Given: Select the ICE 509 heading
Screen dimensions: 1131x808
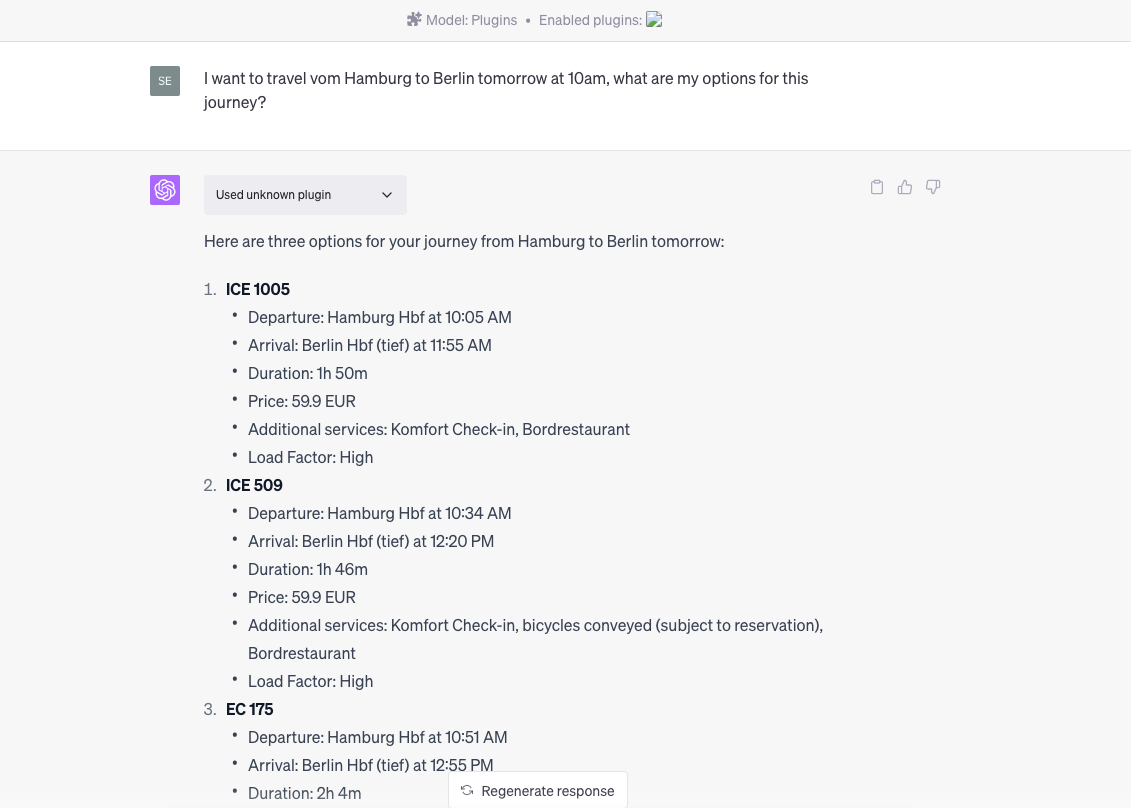Looking at the screenshot, I should pos(254,486).
